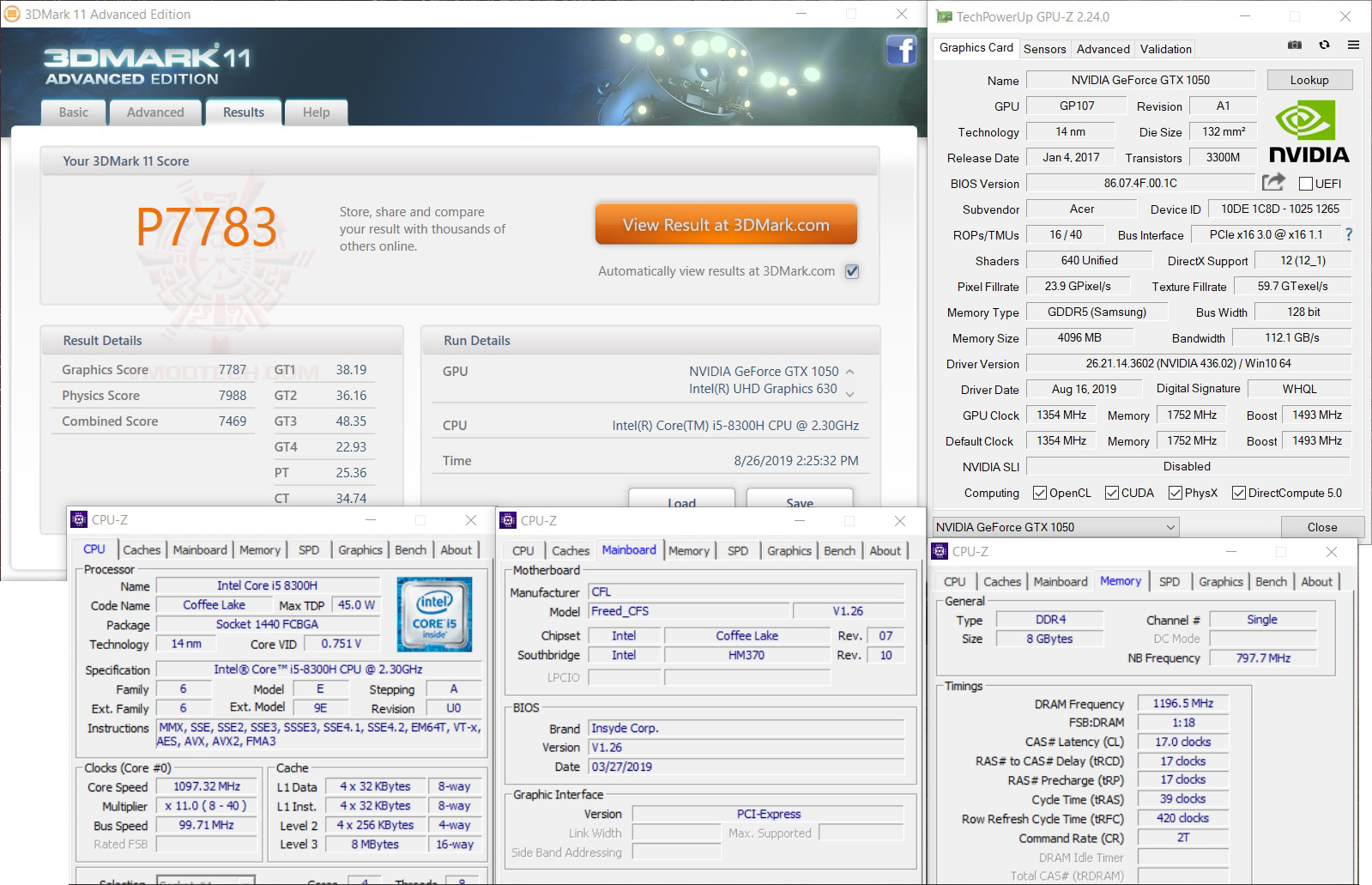Screen dimensions: 1372x885
Task: Click the BIOS share/export arrow icon
Action: click(x=1273, y=182)
